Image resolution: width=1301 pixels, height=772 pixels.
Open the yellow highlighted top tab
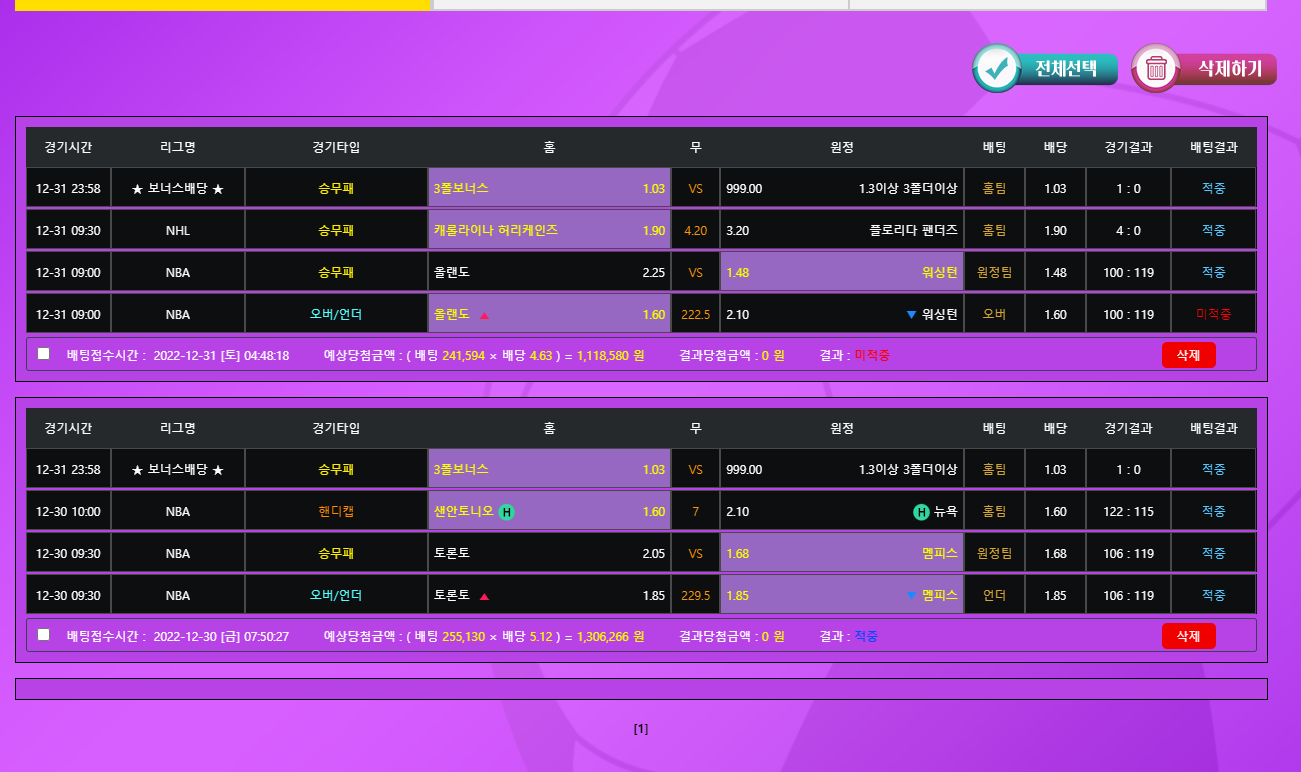222,5
